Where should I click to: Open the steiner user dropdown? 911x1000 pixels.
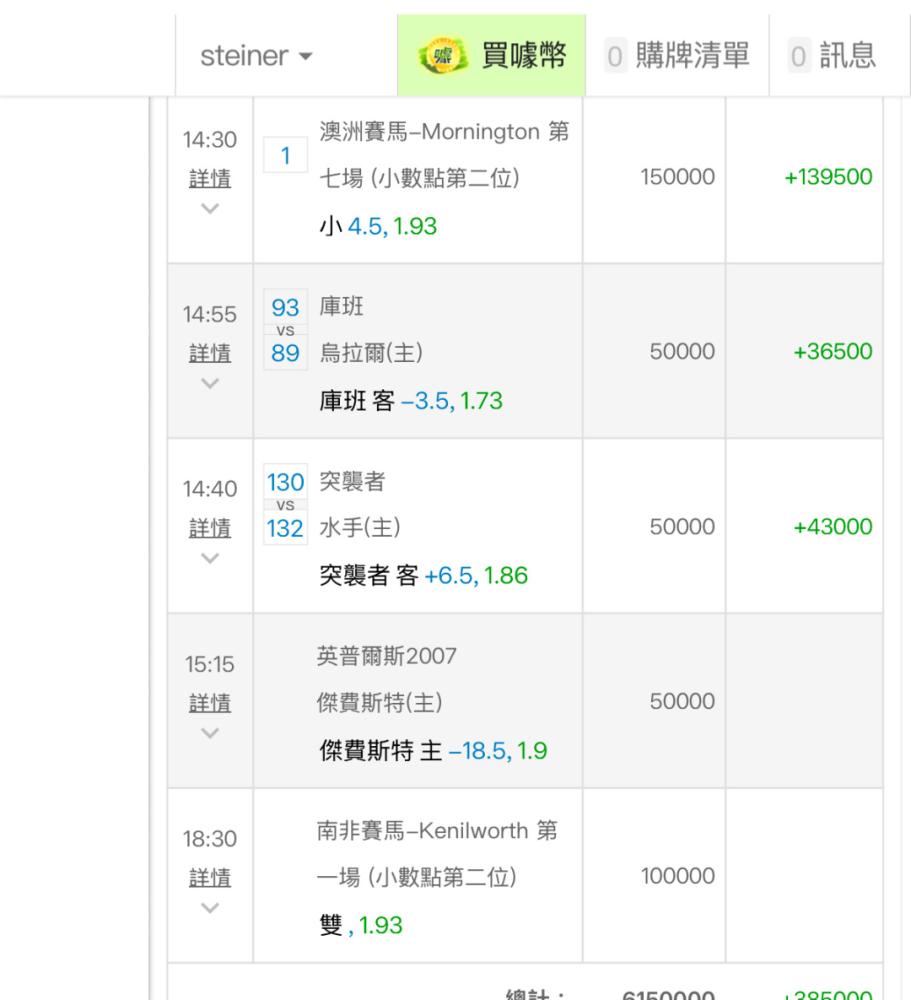[x=256, y=57]
